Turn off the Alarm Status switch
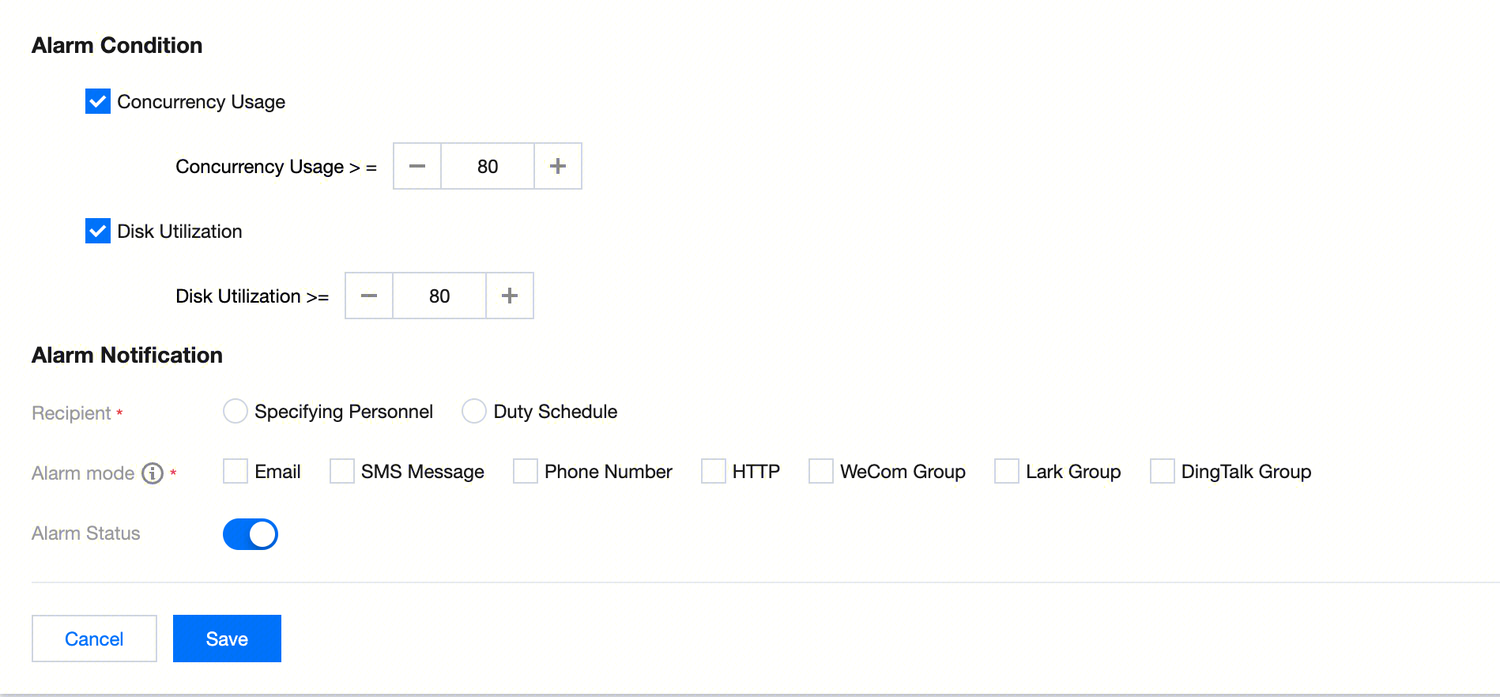 click(x=250, y=534)
